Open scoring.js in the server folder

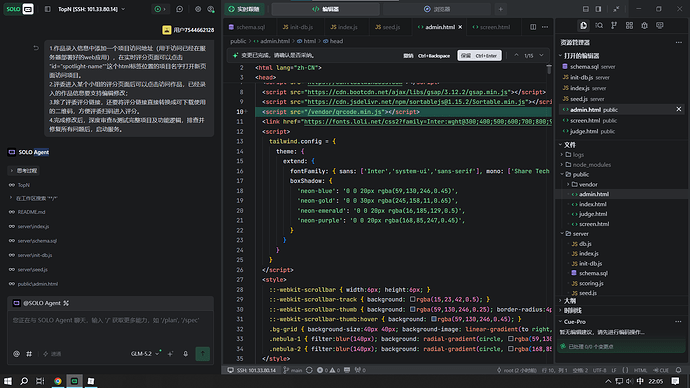591,283
